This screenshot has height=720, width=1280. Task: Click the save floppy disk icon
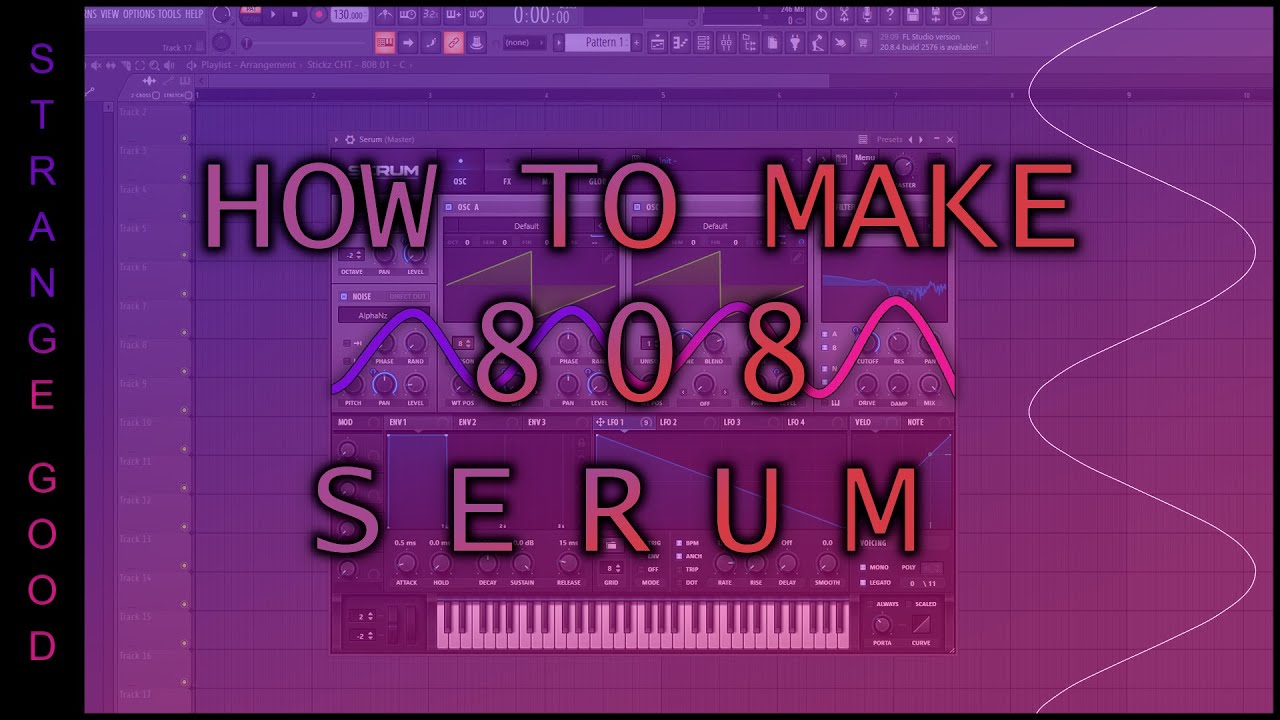click(x=913, y=14)
